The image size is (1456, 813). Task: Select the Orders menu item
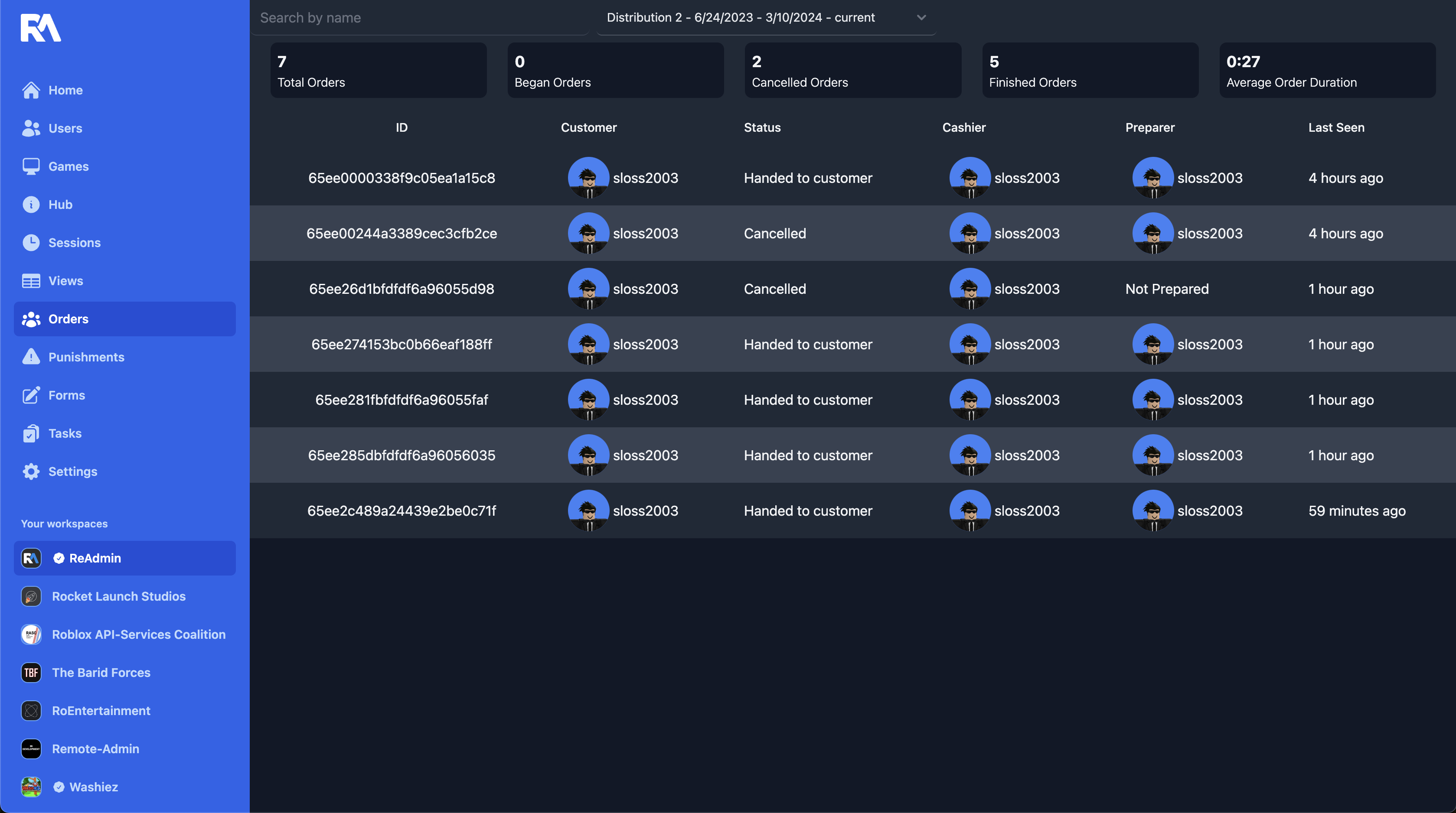click(x=69, y=319)
